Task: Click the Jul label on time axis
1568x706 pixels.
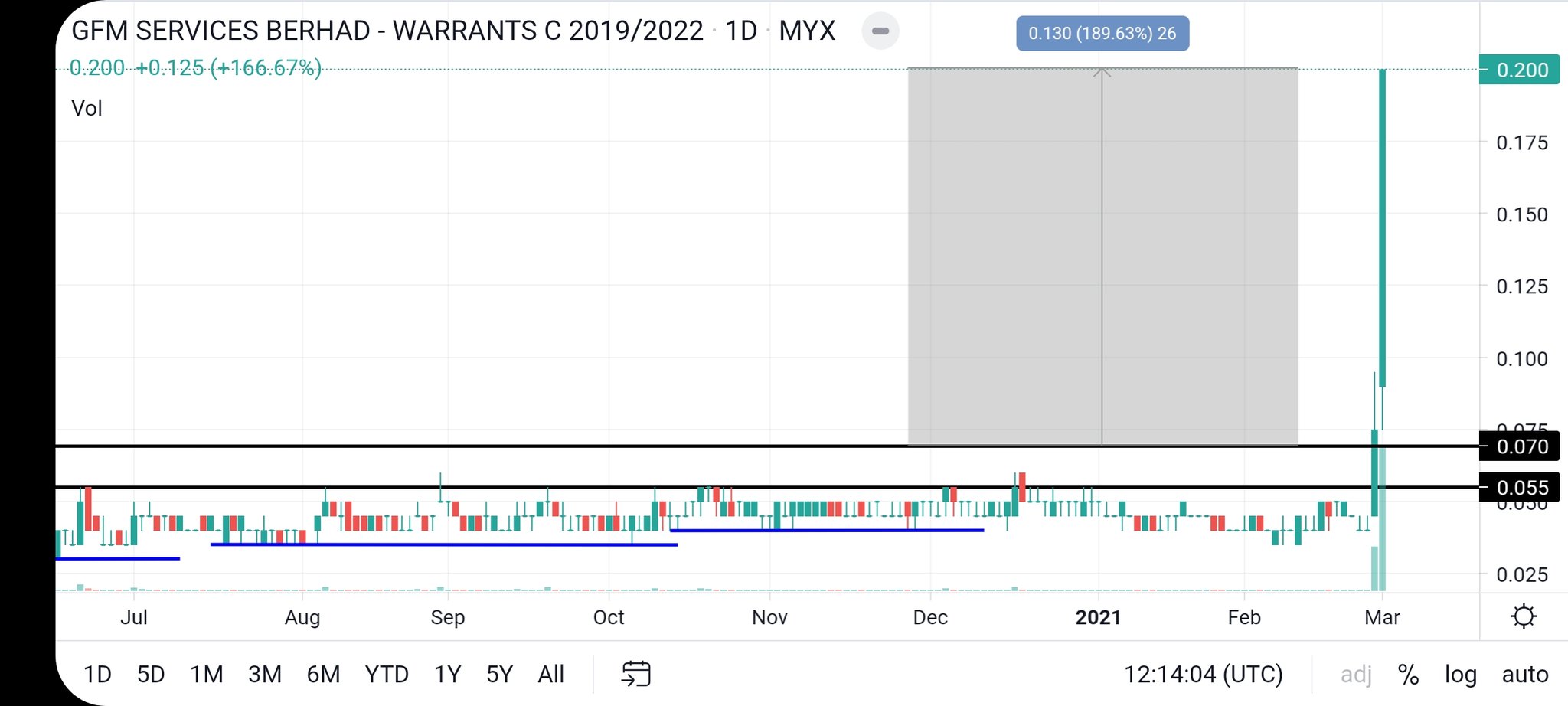Action: tap(134, 617)
